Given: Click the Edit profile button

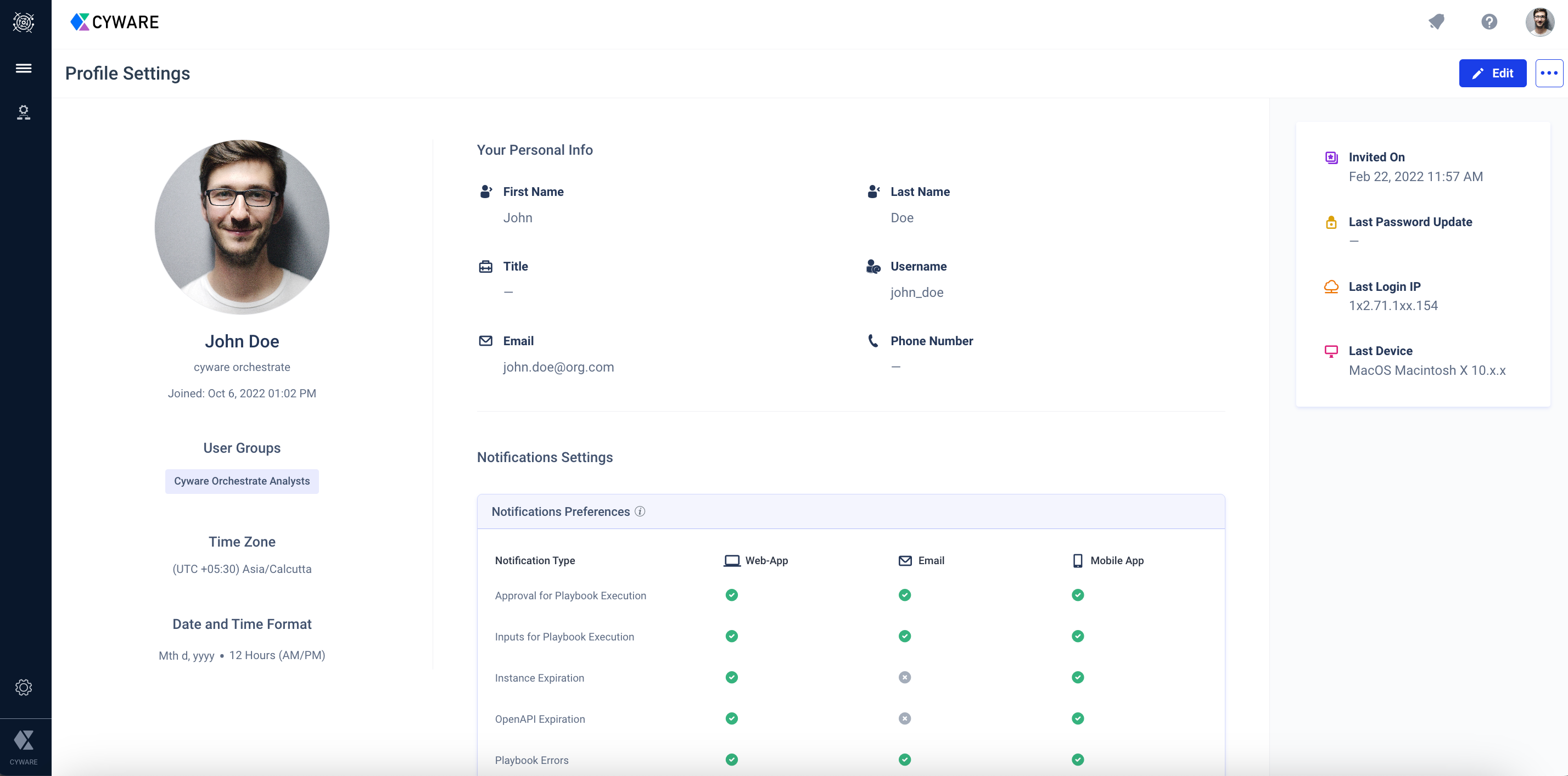Looking at the screenshot, I should pyautogui.click(x=1492, y=73).
